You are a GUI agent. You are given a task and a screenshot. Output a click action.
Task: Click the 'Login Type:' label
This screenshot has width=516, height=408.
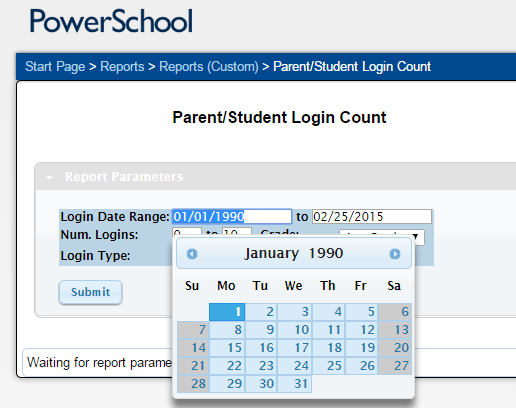[x=95, y=256]
